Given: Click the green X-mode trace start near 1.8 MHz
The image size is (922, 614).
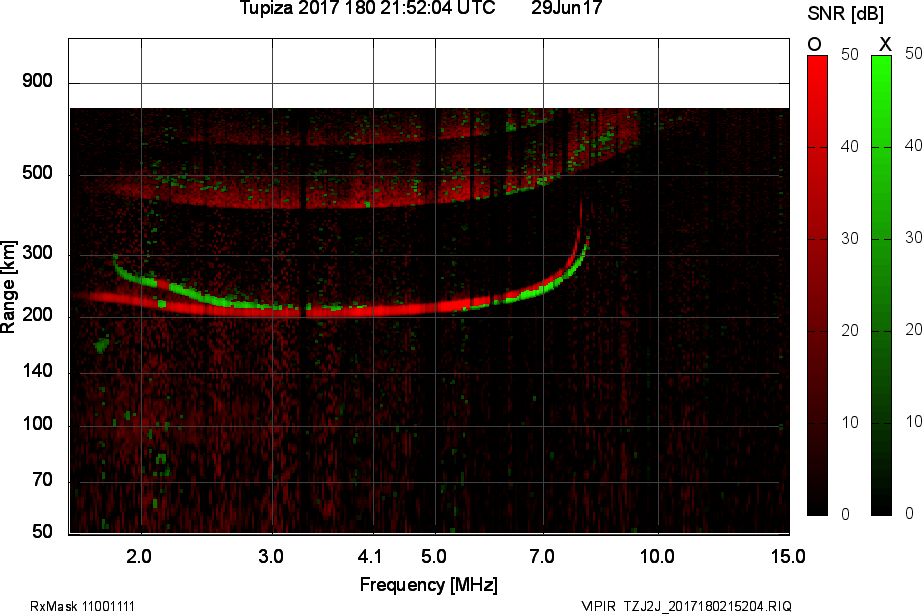Looking at the screenshot, I should (x=116, y=262).
